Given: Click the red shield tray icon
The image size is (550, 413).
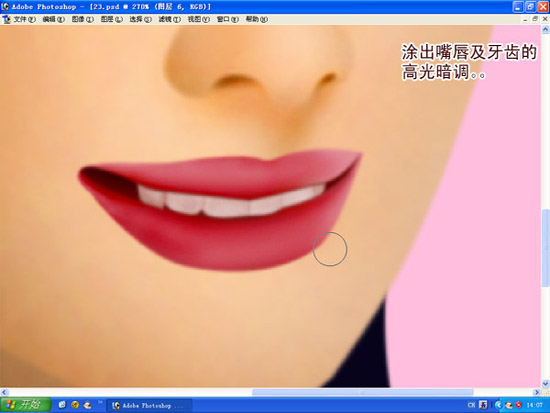Looking at the screenshot, I should point(518,405).
